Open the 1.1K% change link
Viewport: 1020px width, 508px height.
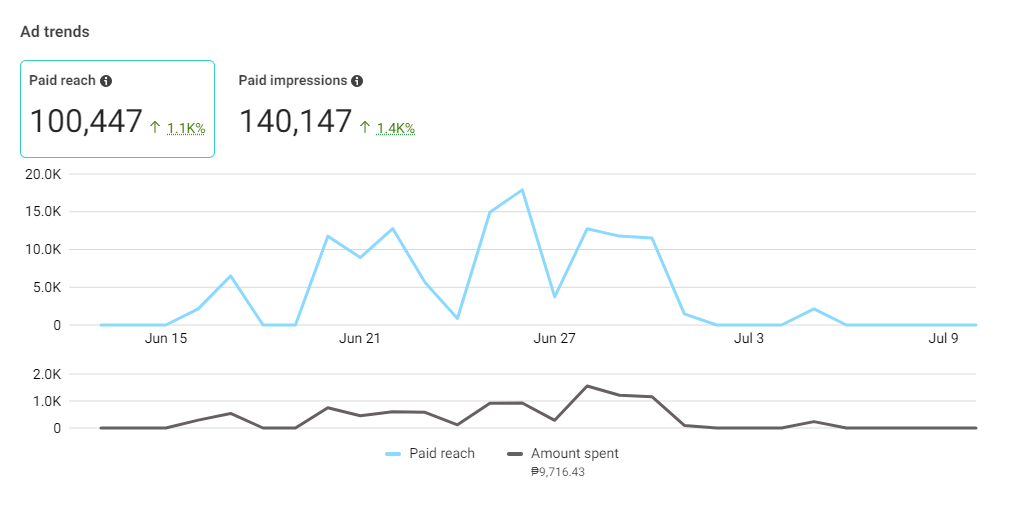(x=186, y=128)
